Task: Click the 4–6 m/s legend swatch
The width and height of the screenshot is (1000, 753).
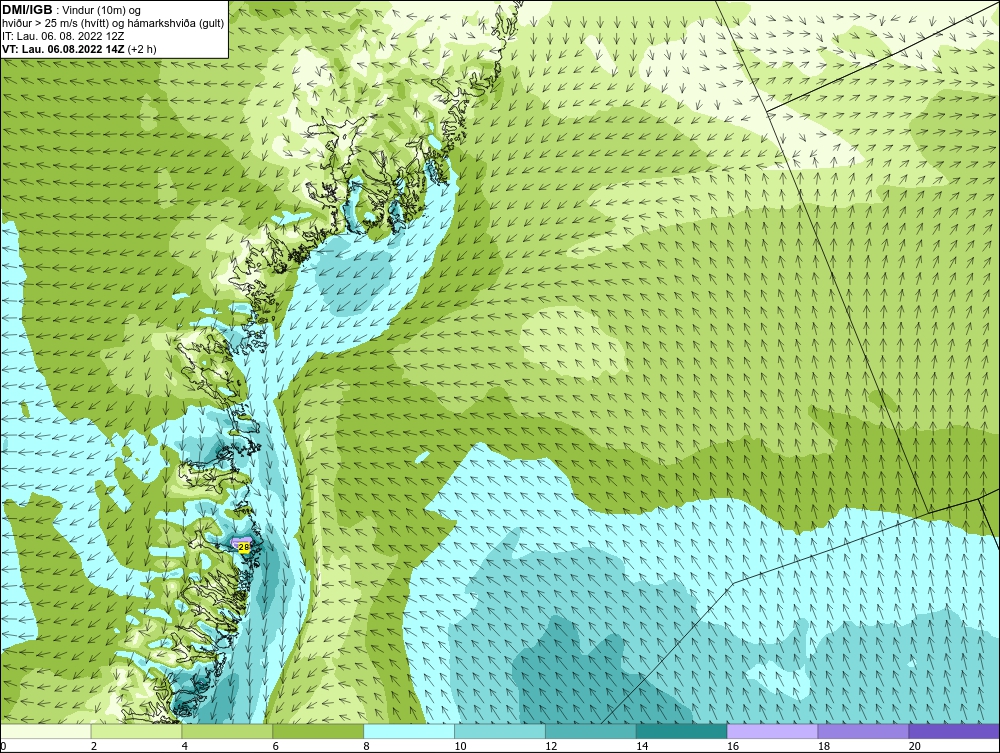Action: (x=227, y=731)
